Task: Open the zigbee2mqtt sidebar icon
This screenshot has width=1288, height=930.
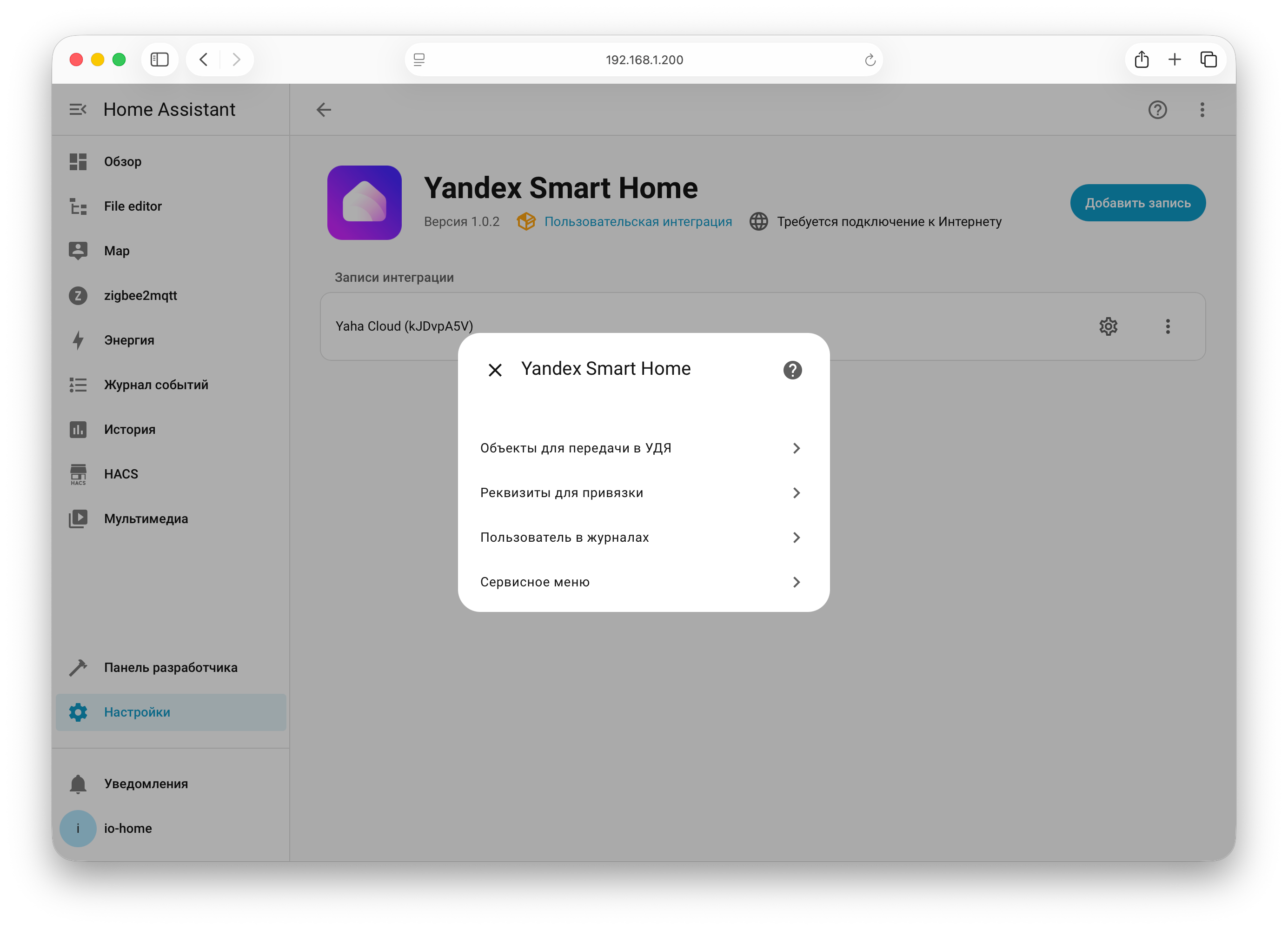Action: tap(78, 295)
